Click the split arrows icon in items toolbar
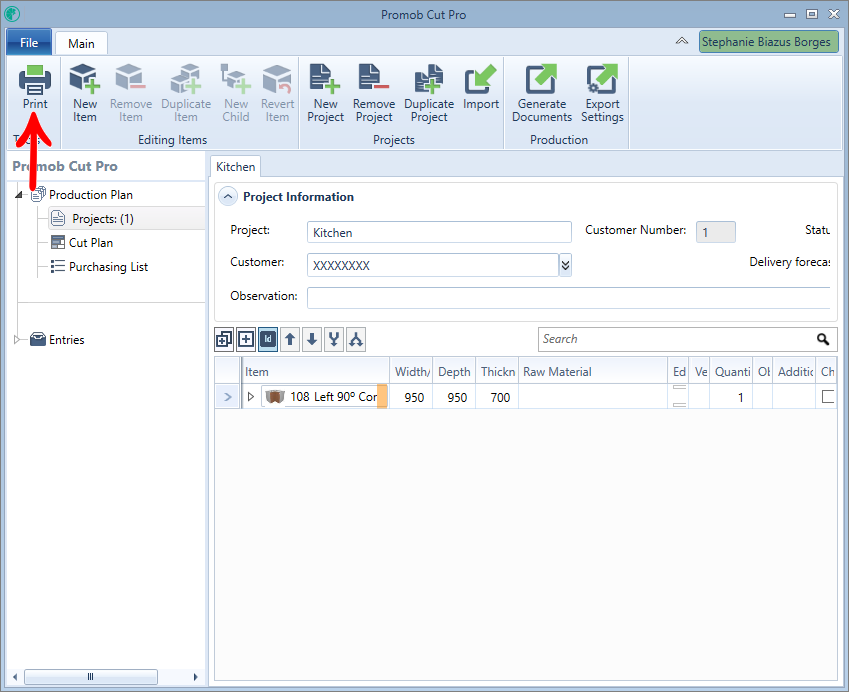 point(356,340)
